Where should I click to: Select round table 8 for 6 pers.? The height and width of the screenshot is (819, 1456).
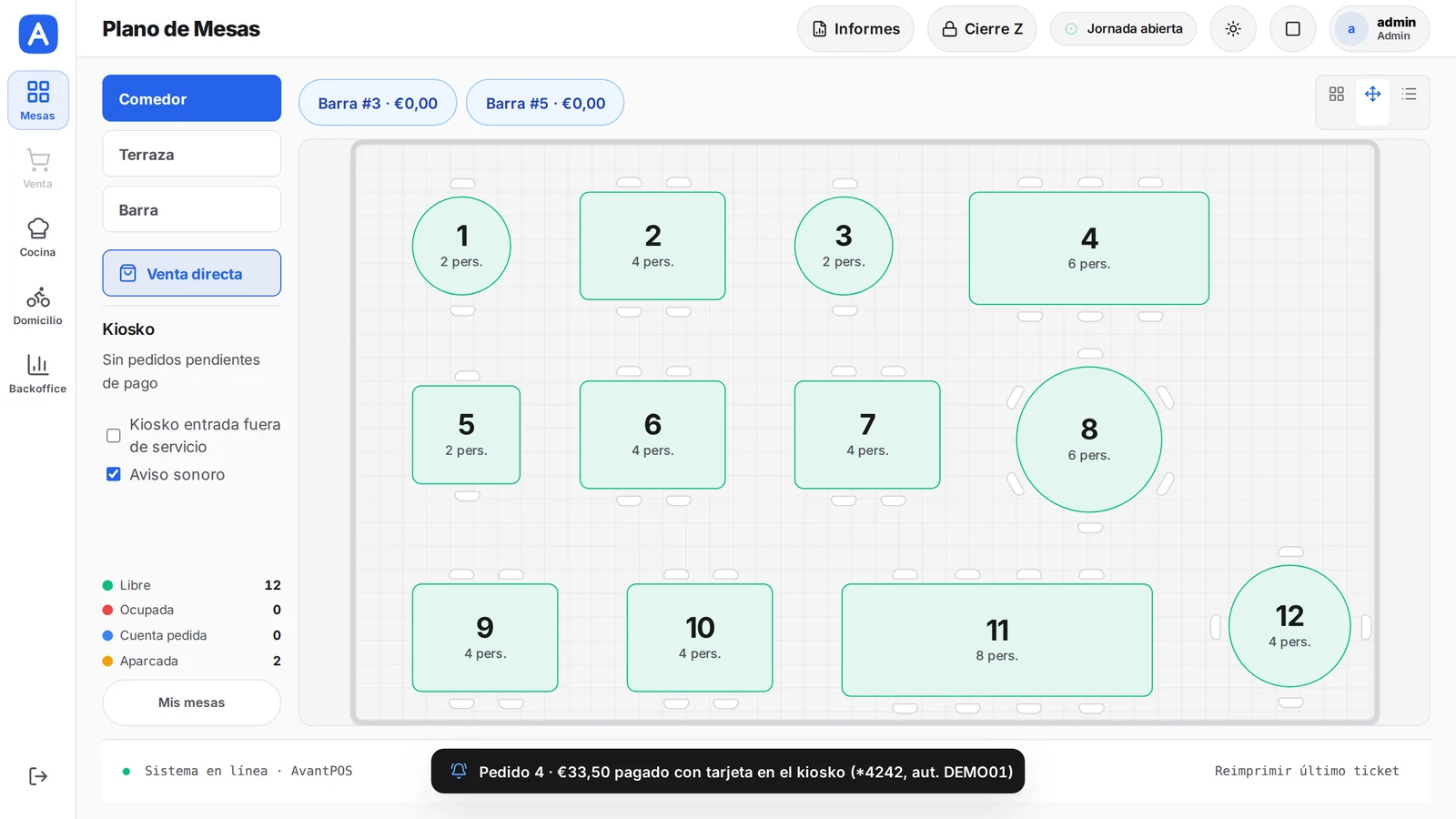click(1089, 440)
